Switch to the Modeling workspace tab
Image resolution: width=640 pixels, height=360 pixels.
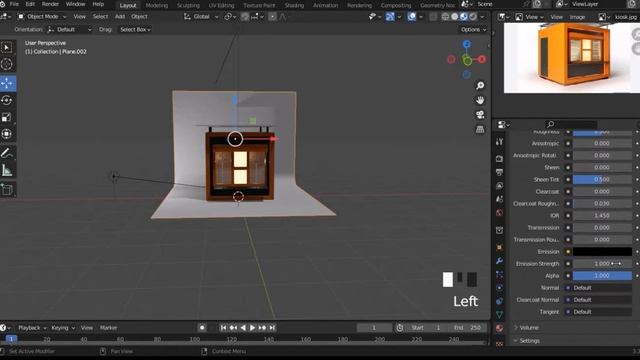[x=157, y=5]
